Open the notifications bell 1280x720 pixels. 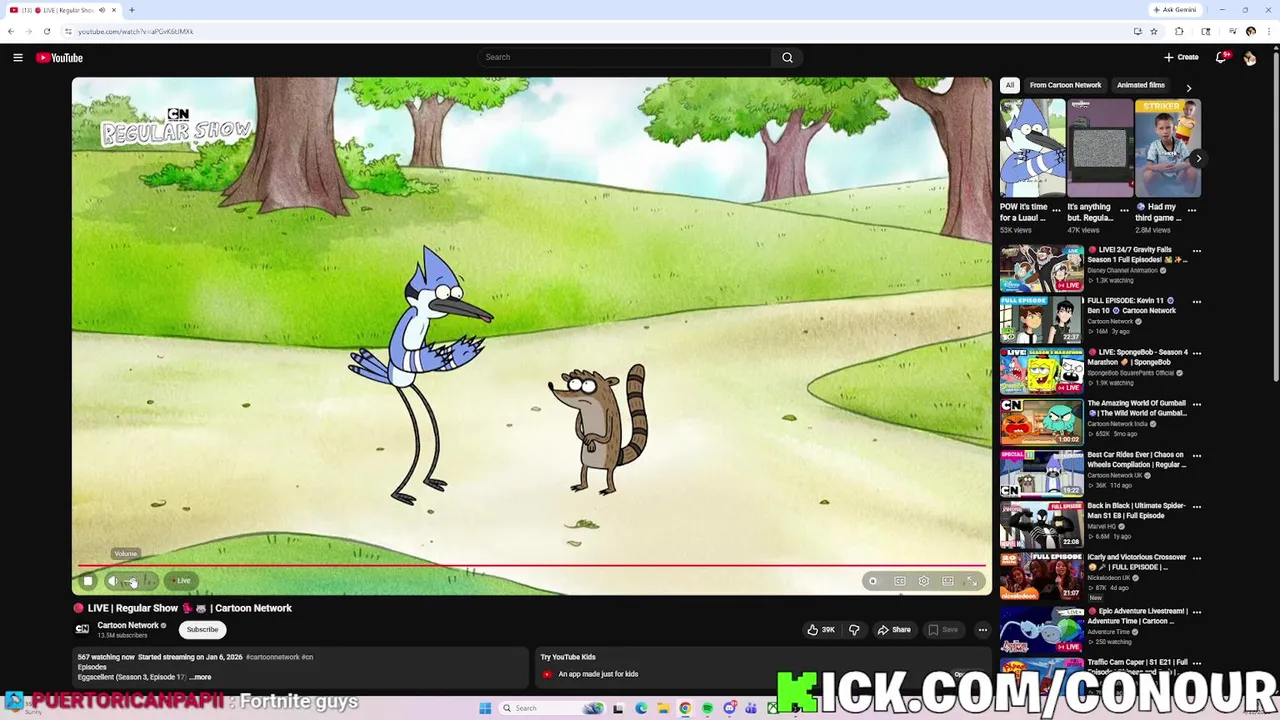pos(1220,57)
